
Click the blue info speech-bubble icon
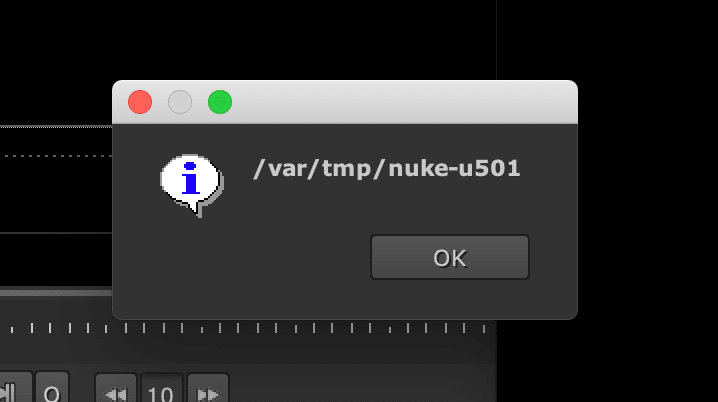click(192, 185)
